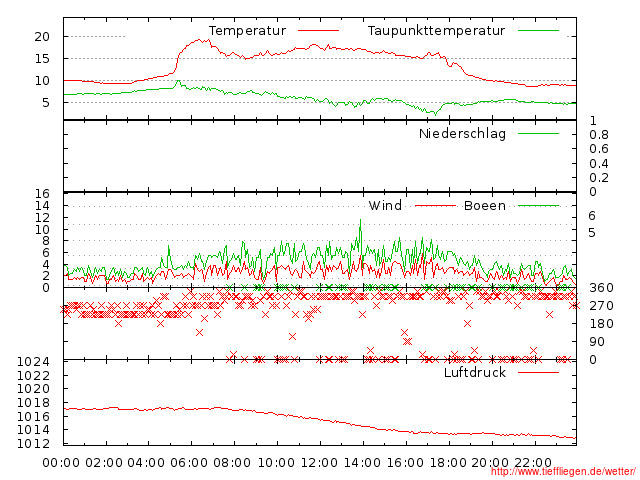Click the 10:00 time axis label
Screen dimensions: 640x480
pyautogui.click(x=276, y=463)
